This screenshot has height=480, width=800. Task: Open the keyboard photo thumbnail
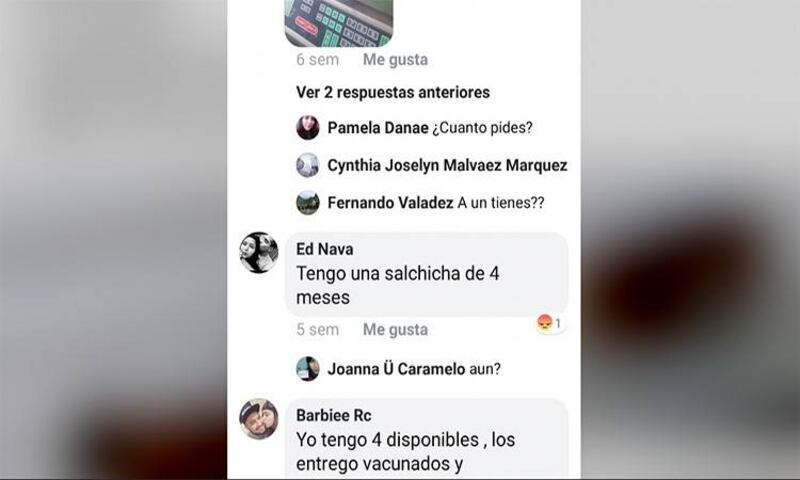tap(339, 23)
